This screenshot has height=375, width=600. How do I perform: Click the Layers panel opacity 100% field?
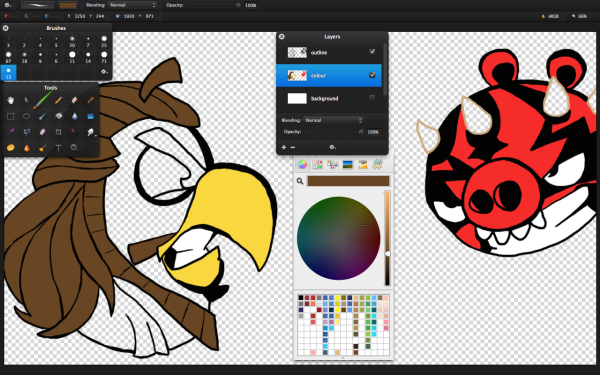coord(373,132)
